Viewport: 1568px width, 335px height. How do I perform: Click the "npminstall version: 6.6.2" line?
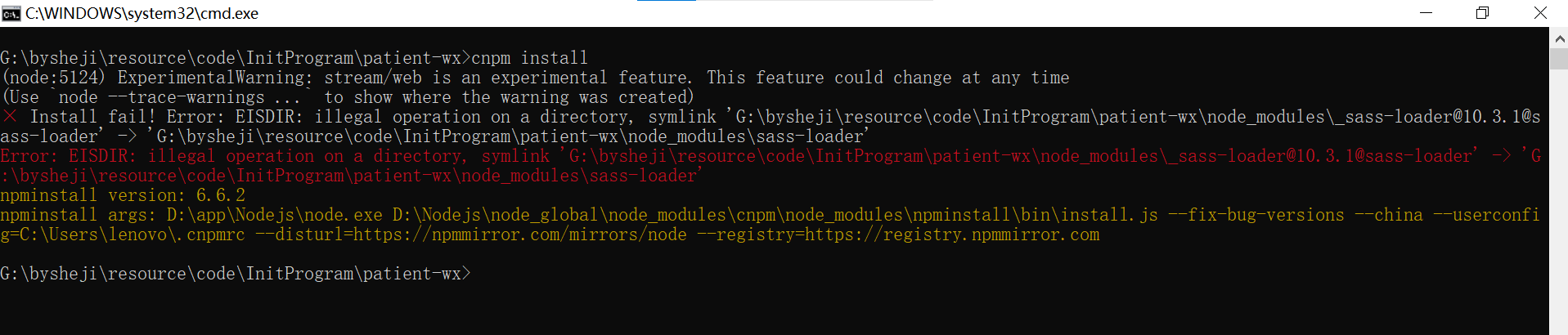click(123, 195)
